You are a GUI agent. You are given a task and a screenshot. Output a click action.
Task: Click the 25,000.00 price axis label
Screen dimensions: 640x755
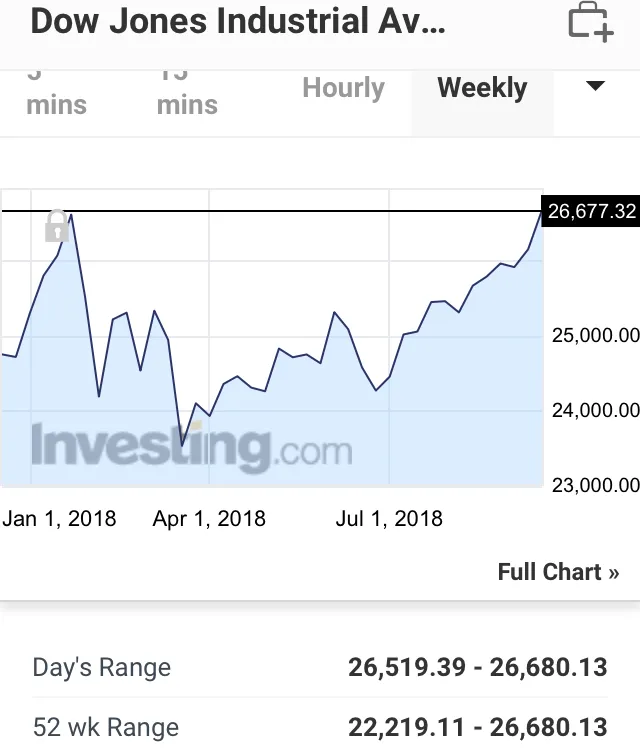coord(595,335)
